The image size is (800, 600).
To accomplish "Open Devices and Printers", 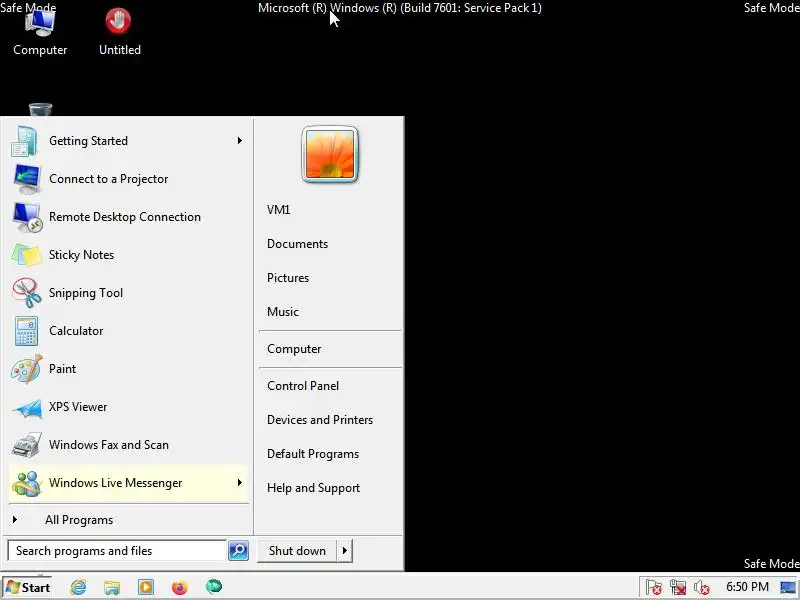I will (320, 420).
